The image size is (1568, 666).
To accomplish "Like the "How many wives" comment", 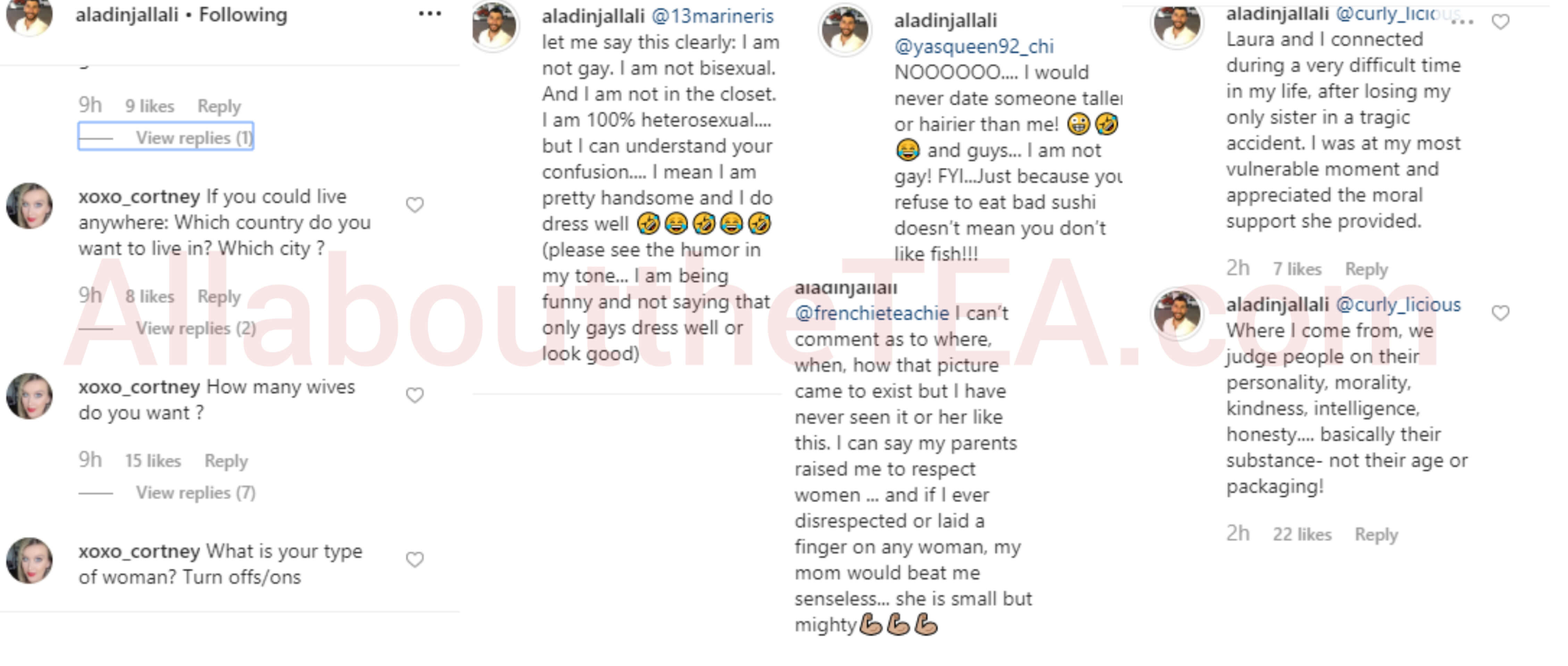I will pos(414,395).
